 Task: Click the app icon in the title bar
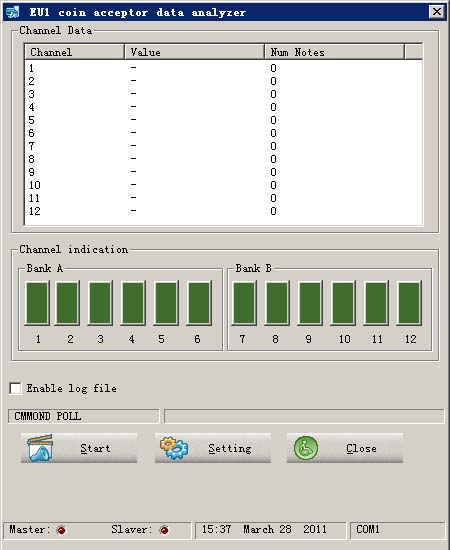[13, 12]
